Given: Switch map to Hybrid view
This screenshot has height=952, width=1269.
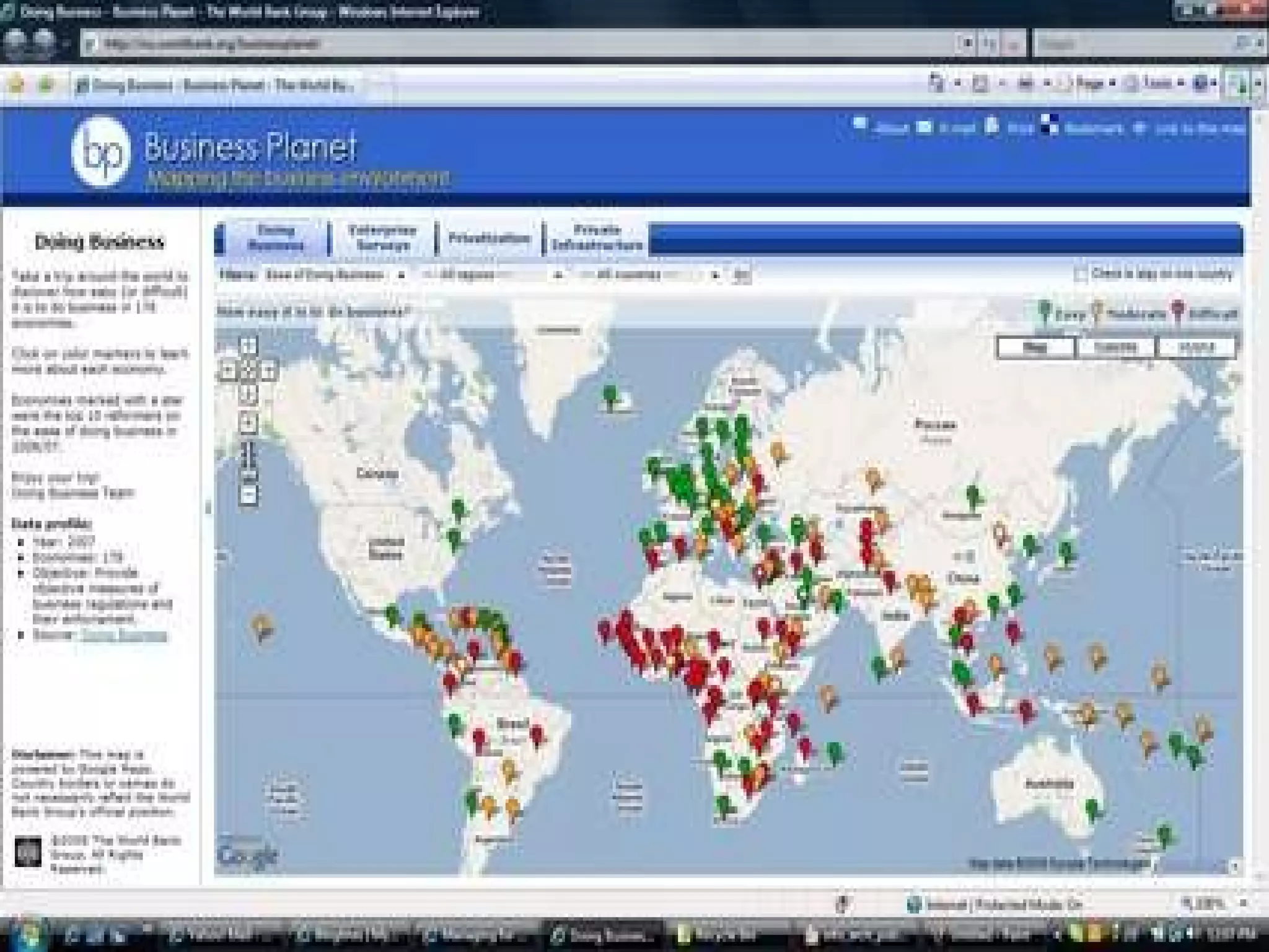Looking at the screenshot, I should point(1196,347).
